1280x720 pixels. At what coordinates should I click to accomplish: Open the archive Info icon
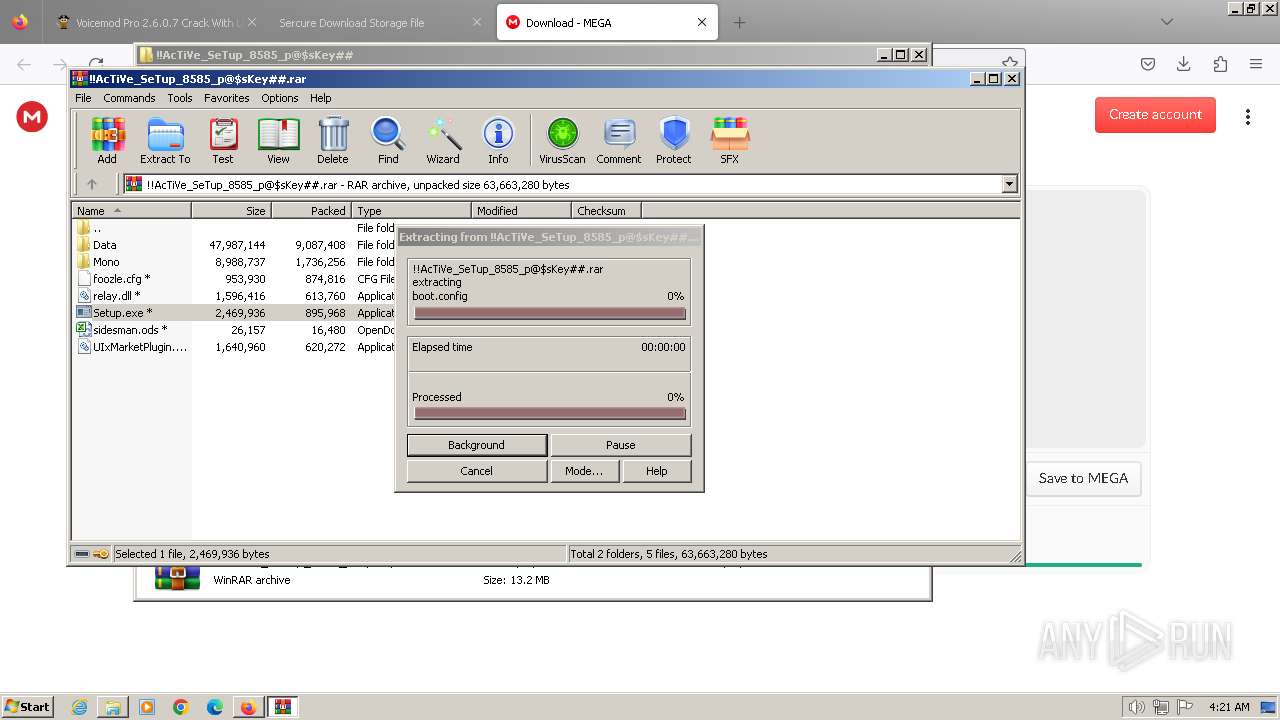coord(498,140)
